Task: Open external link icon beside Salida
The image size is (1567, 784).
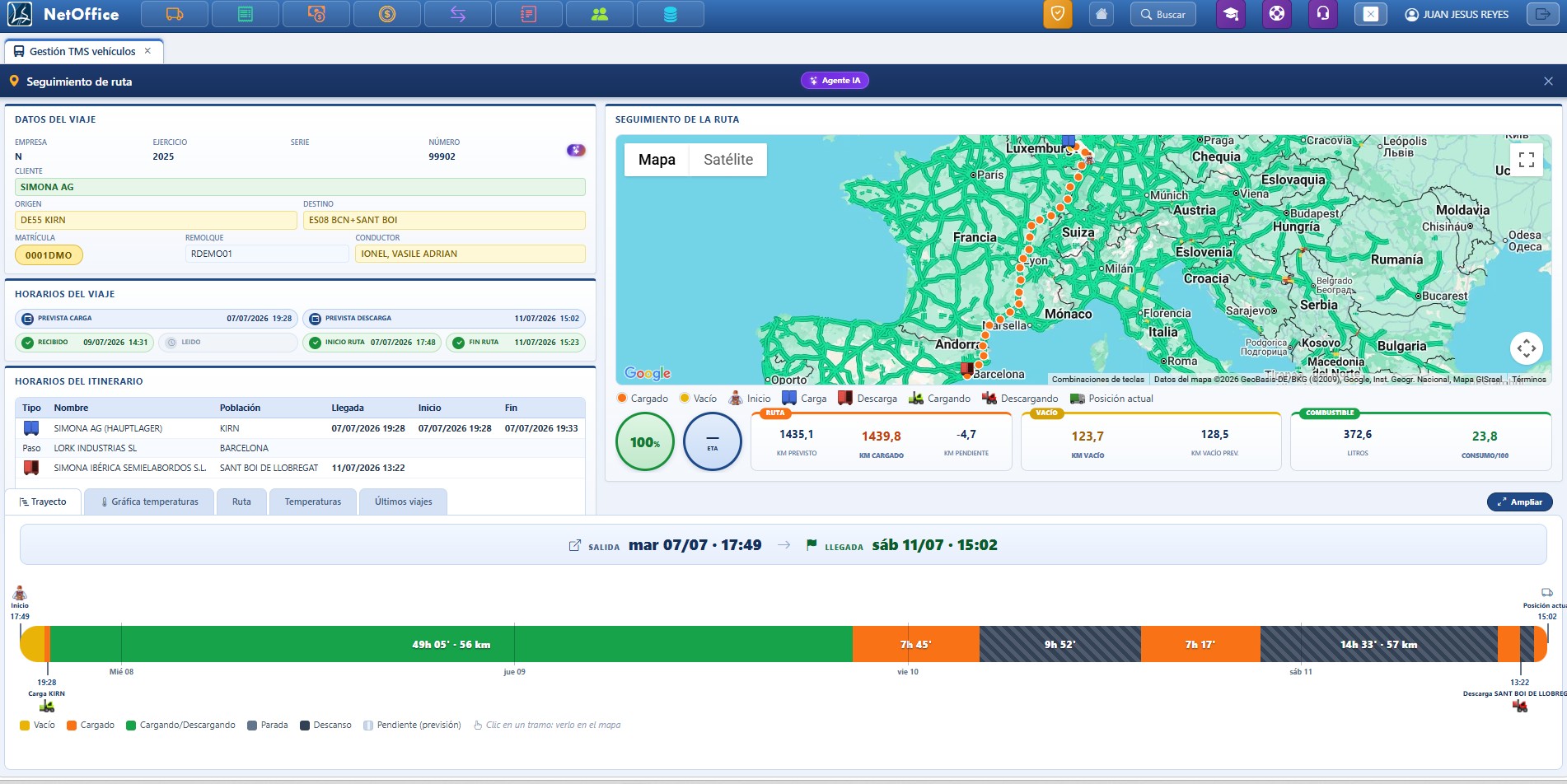Action: 574,545
